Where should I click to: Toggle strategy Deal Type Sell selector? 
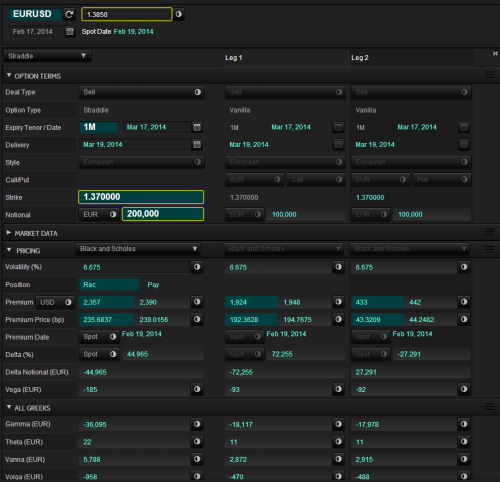click(x=141, y=92)
